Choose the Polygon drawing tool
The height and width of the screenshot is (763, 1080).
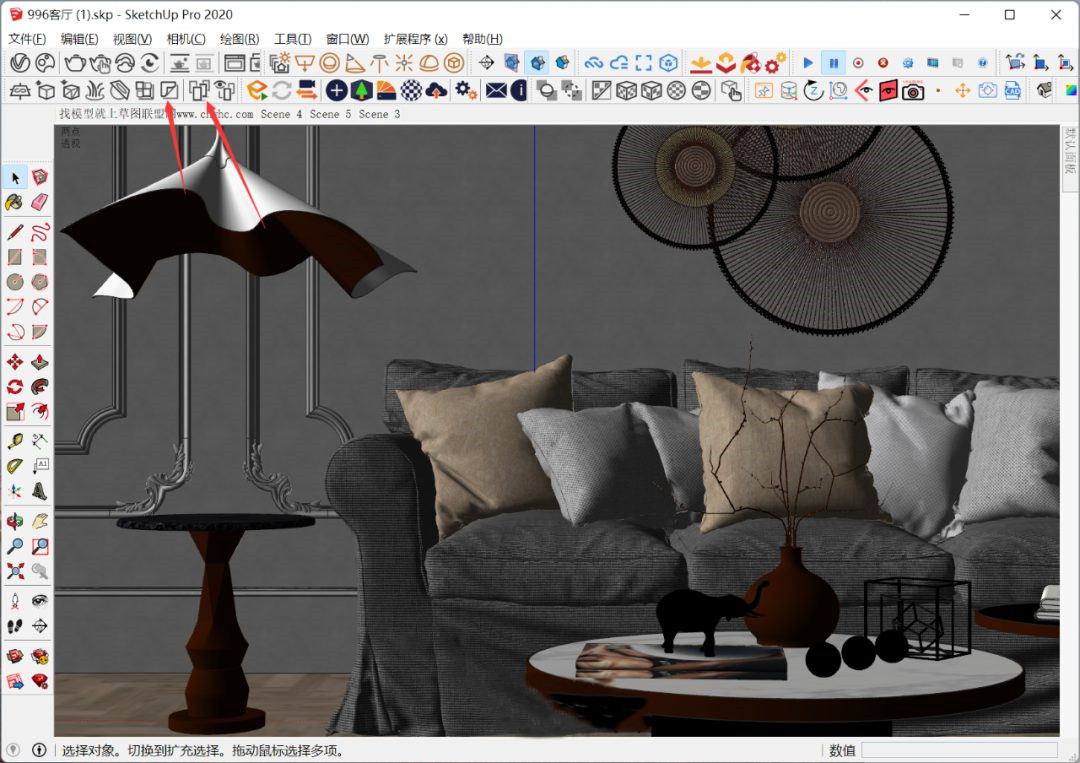[40, 282]
